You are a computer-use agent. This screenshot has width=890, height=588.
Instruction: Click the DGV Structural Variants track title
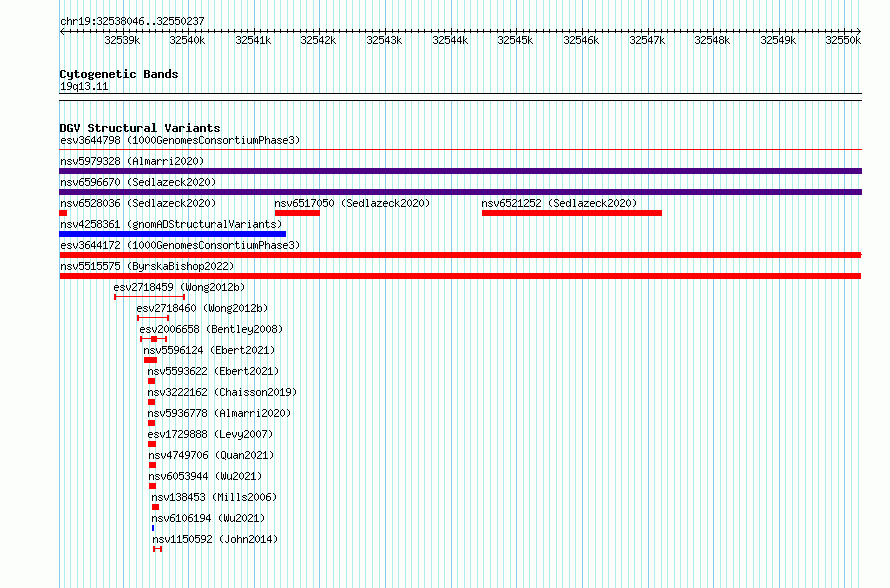point(140,128)
